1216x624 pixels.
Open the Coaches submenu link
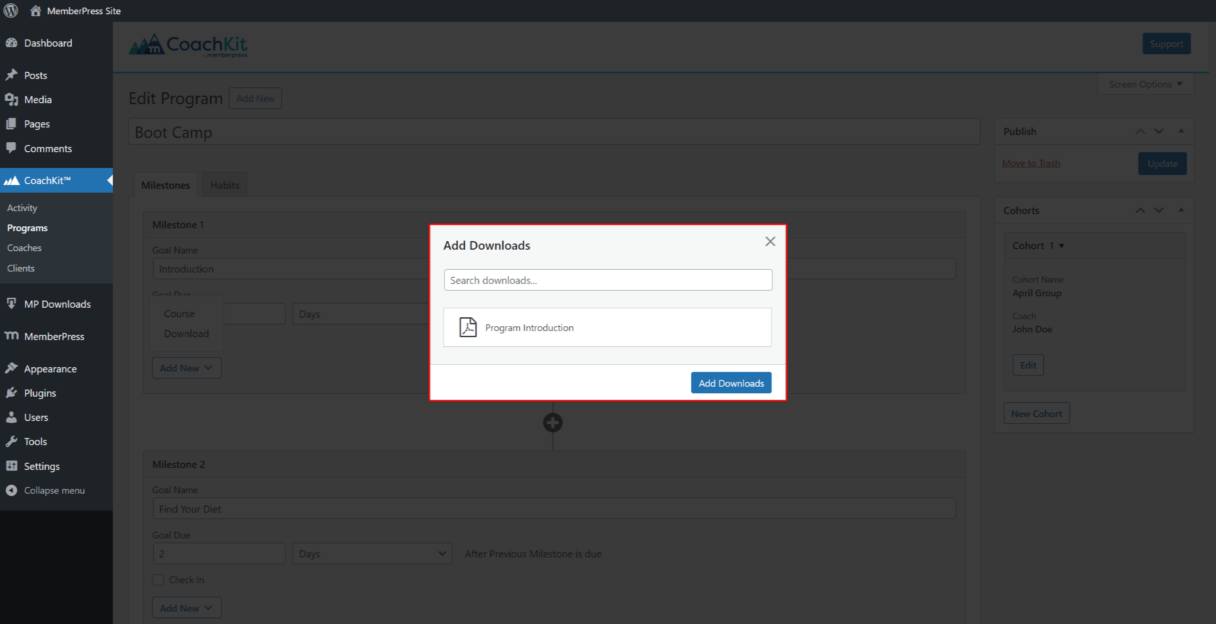[24, 248]
